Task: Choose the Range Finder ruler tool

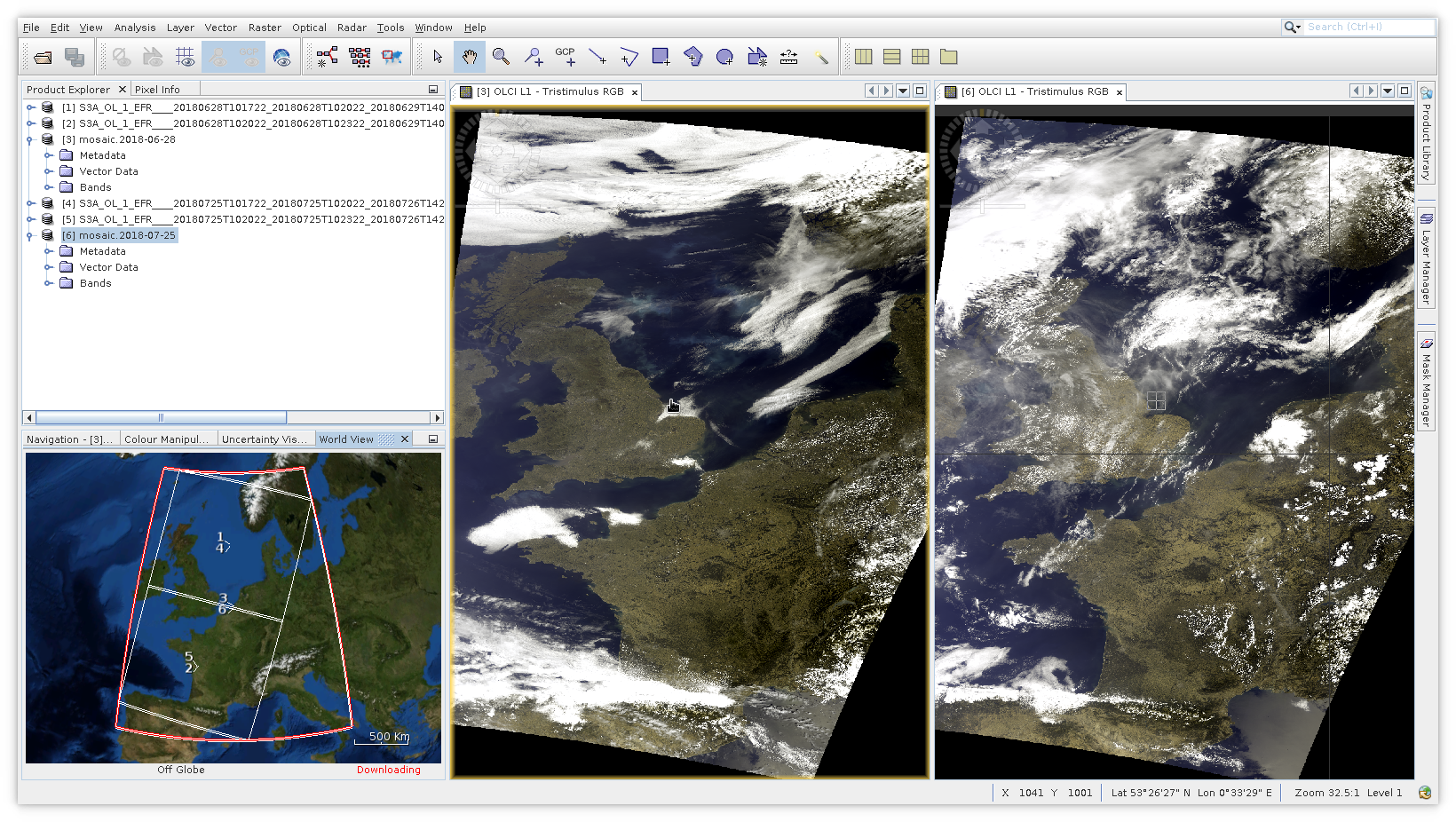Action: pyautogui.click(x=788, y=57)
